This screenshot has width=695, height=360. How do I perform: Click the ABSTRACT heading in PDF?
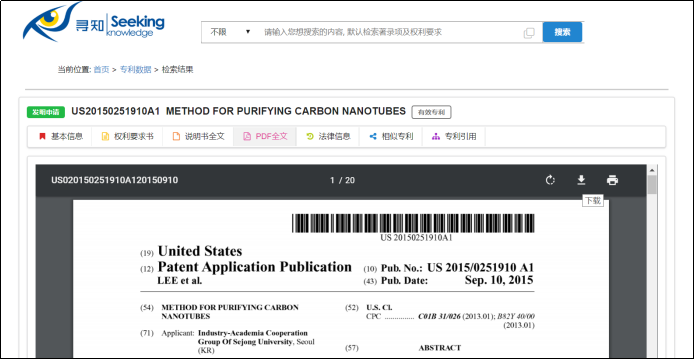coord(440,348)
